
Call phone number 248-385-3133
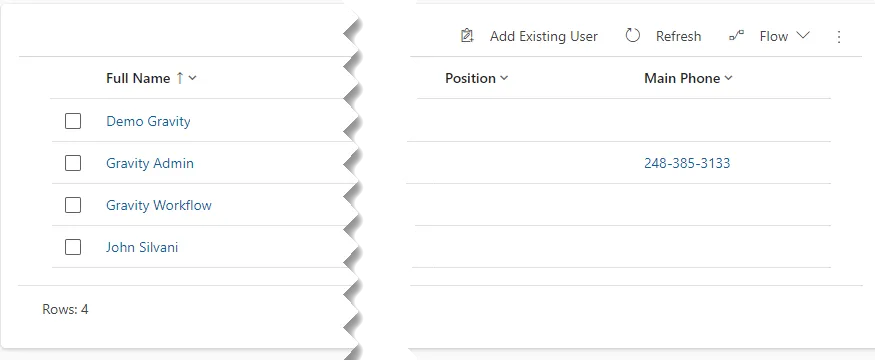pos(687,163)
